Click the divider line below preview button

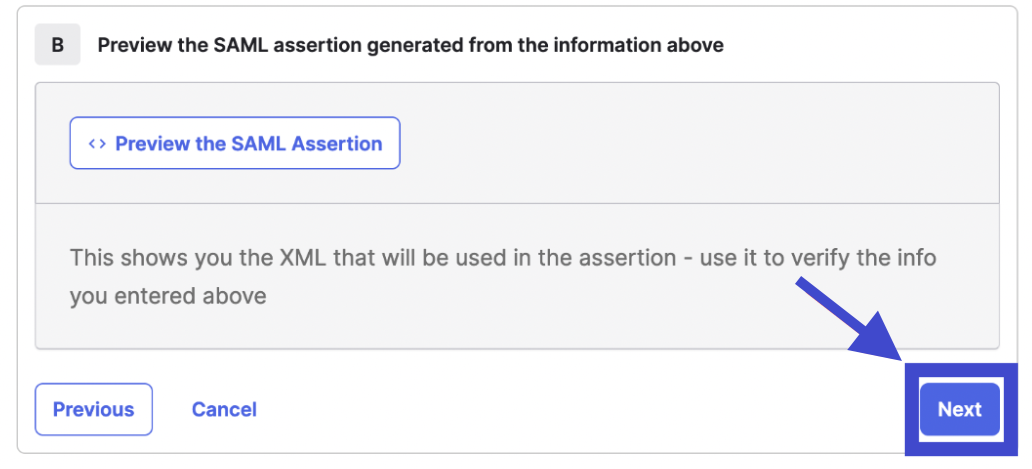click(x=517, y=204)
